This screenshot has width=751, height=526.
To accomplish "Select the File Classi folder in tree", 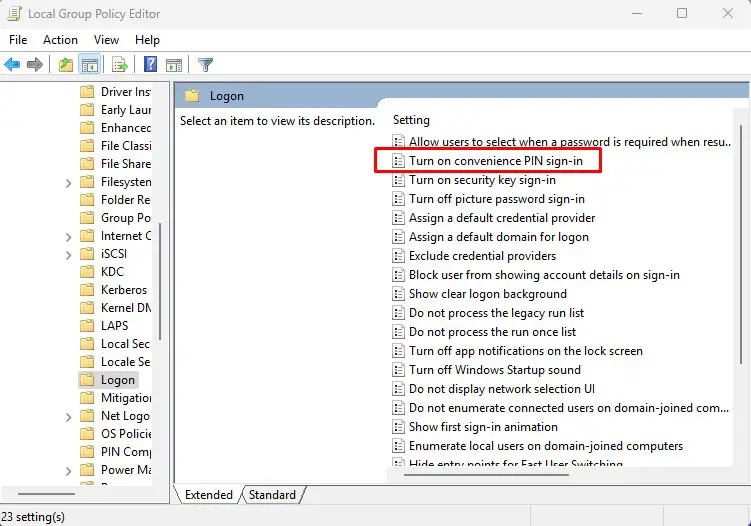I will (x=115, y=146).
